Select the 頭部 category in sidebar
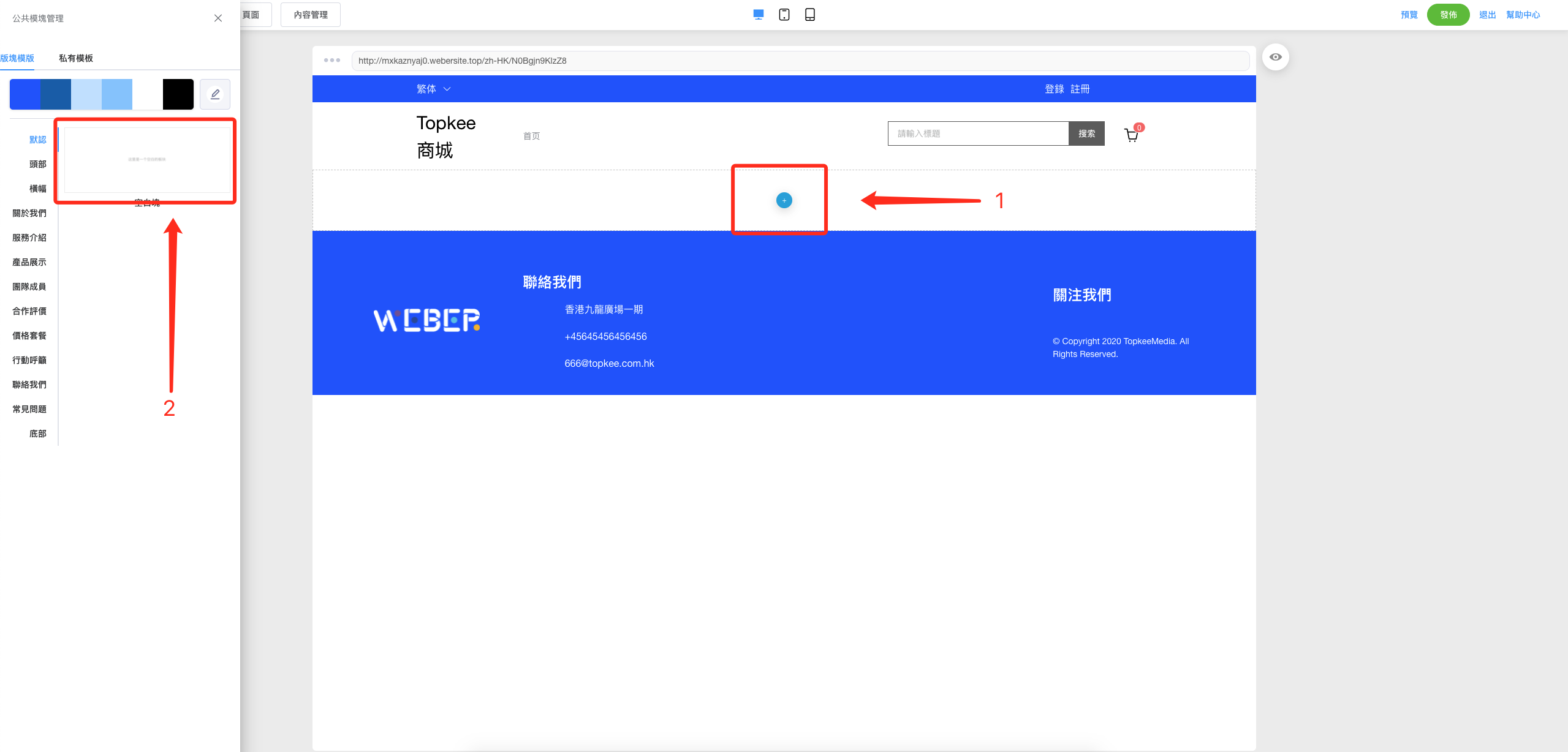1568x752 pixels. (x=37, y=164)
